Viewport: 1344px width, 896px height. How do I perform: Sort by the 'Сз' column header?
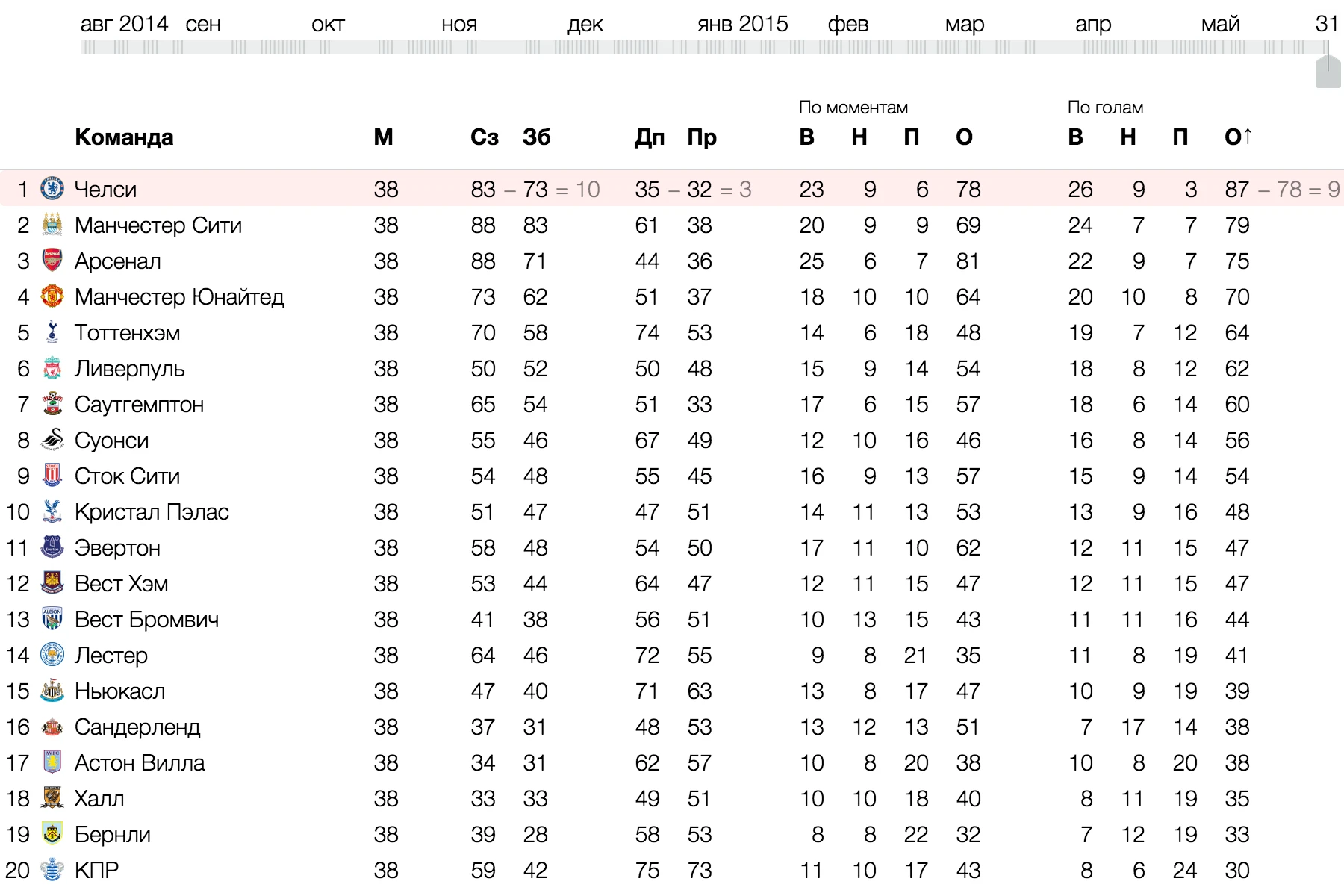click(485, 137)
